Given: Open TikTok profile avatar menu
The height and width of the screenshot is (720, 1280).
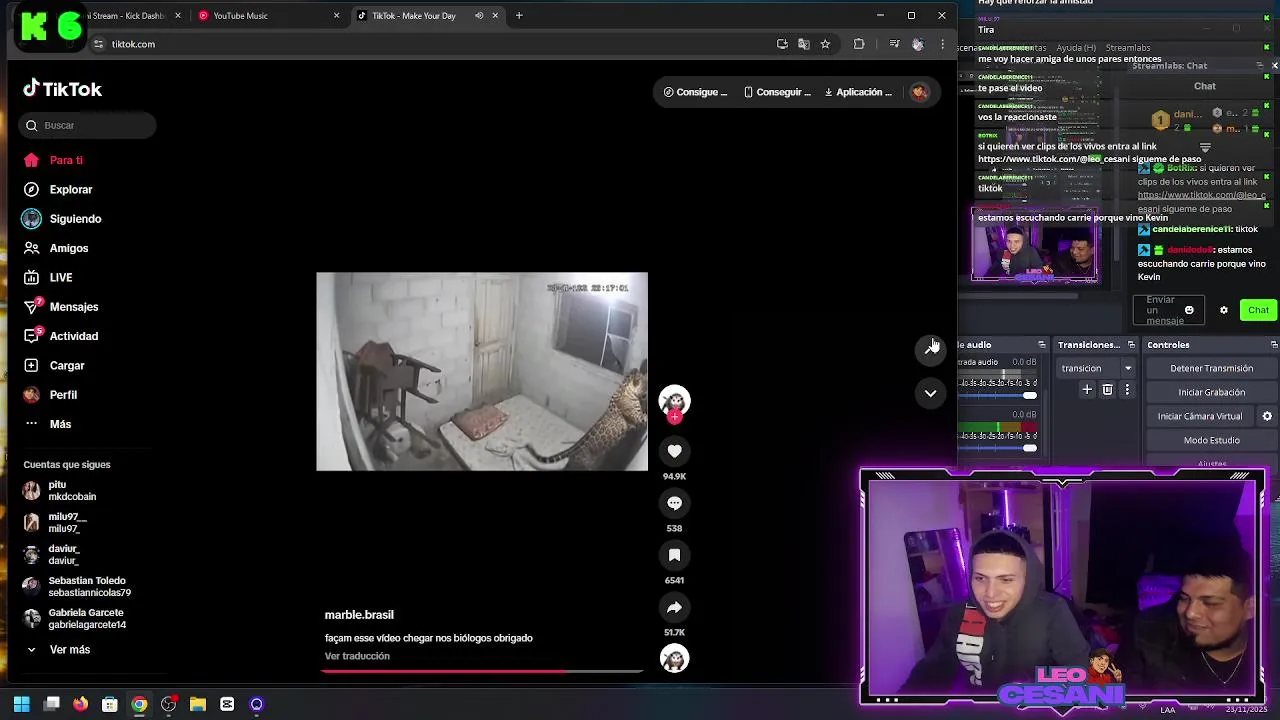Looking at the screenshot, I should [919, 92].
